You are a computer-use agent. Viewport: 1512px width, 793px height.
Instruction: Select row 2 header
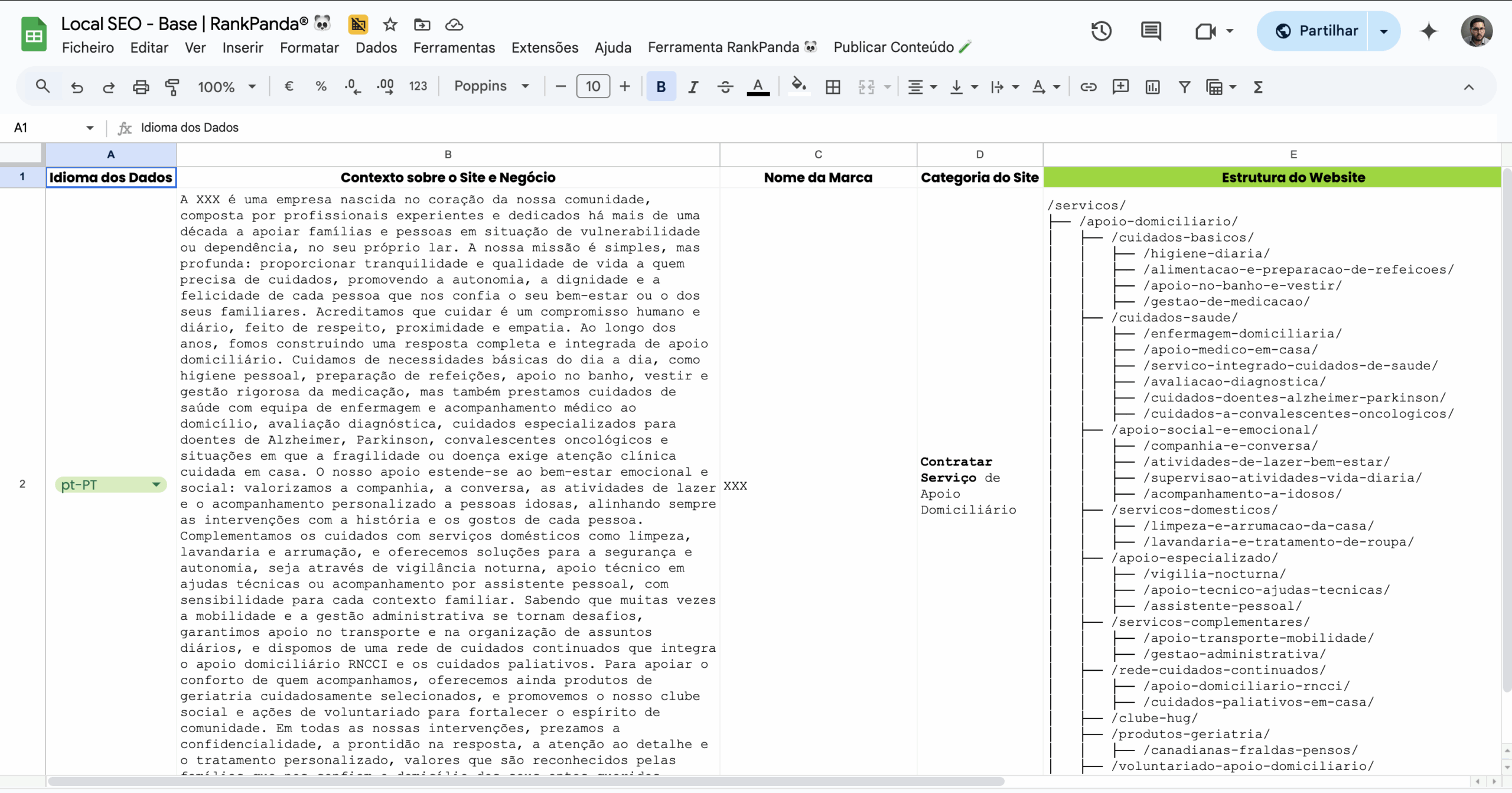pos(22,483)
